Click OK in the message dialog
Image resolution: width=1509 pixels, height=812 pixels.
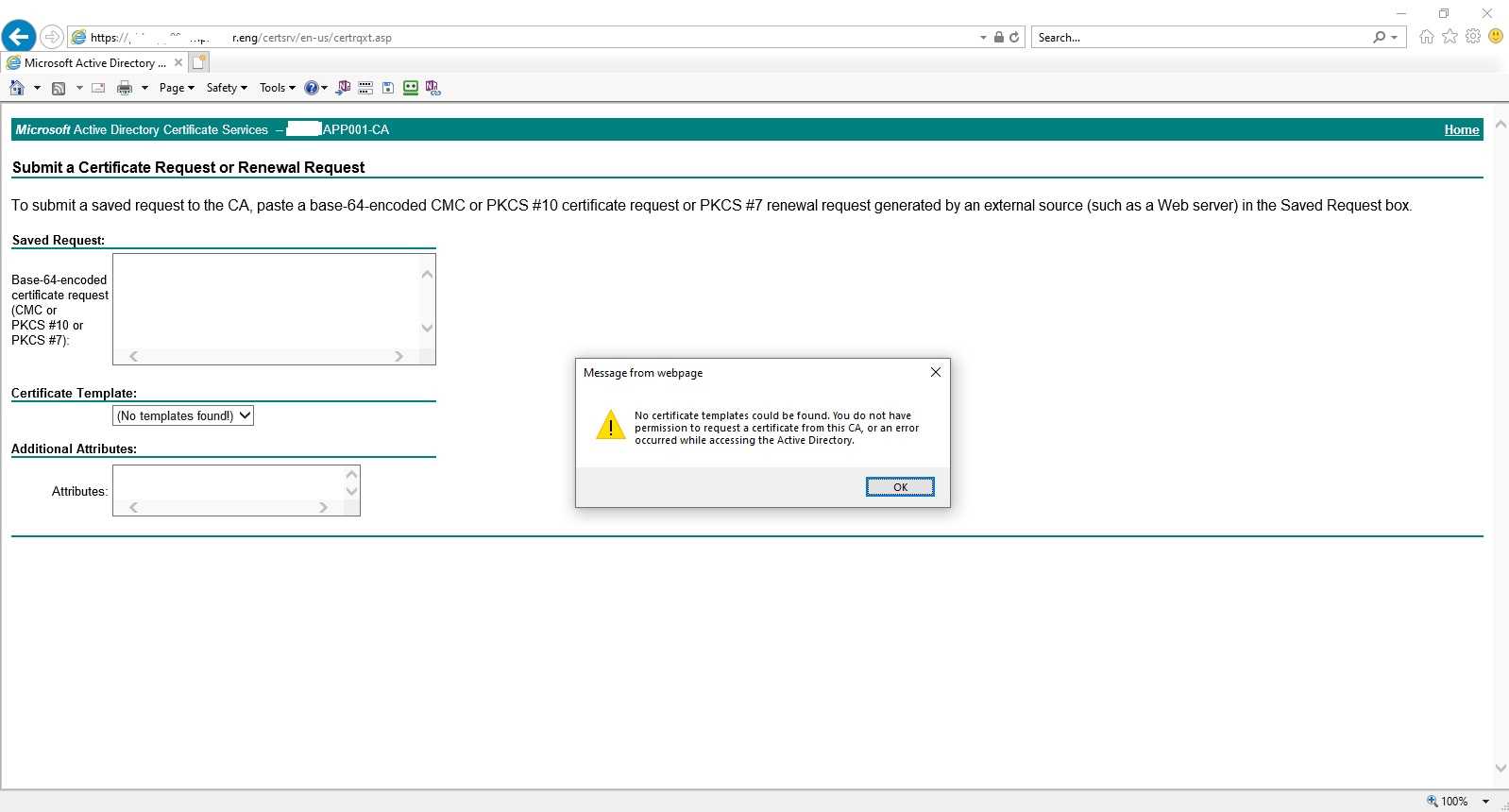click(x=900, y=487)
